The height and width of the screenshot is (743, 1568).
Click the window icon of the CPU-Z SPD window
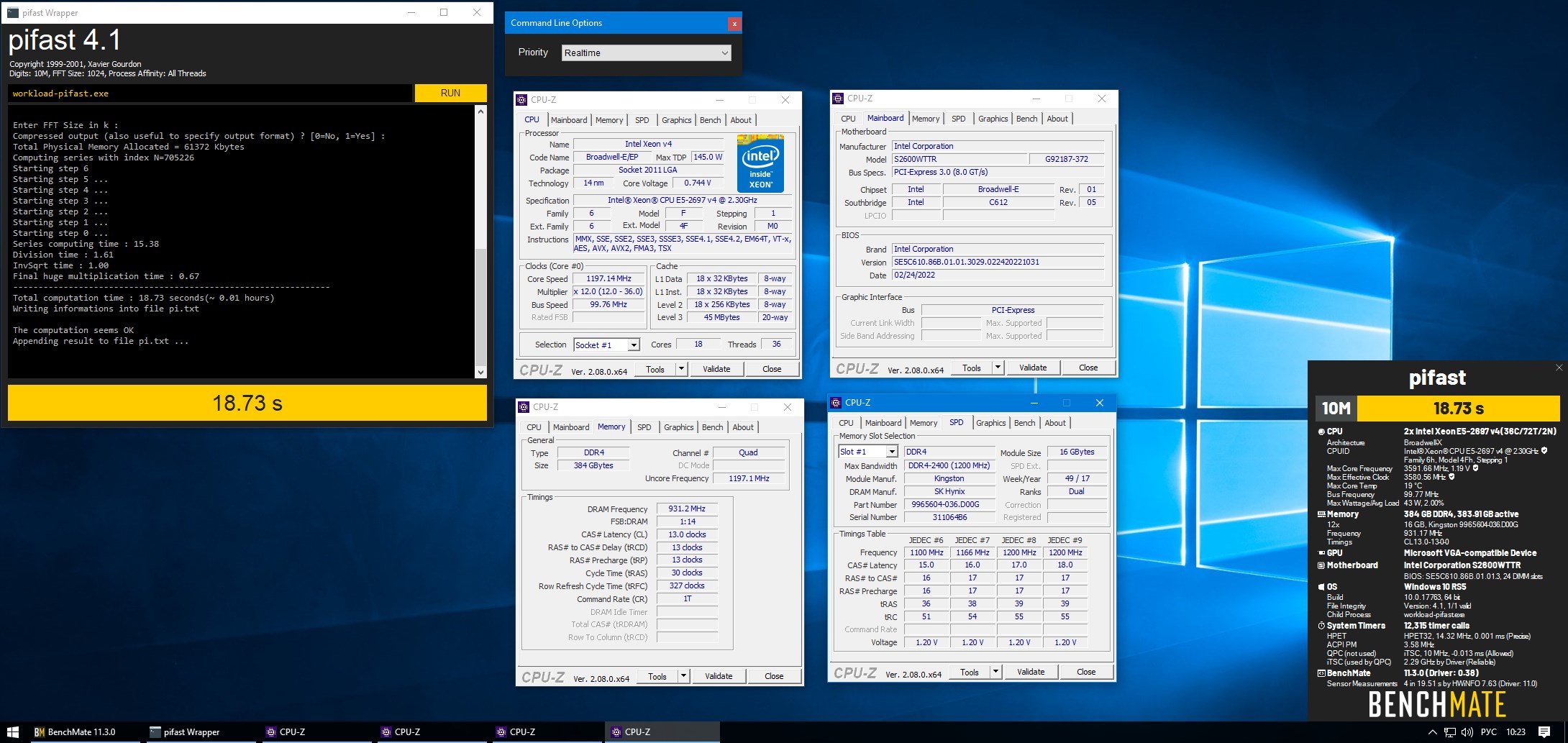point(836,403)
